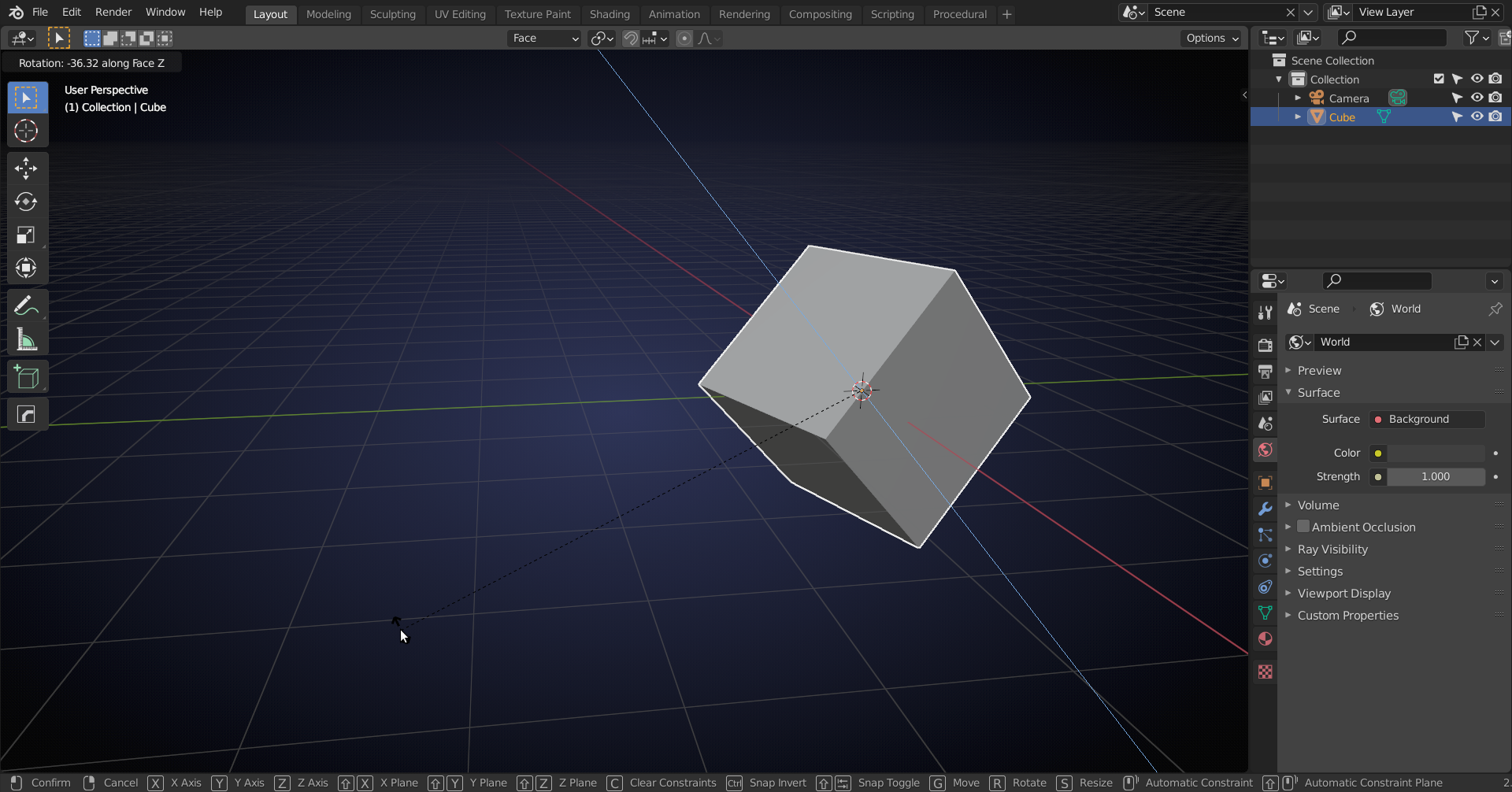Screen dimensions: 1512x792
Task: Select the Move tool
Action: click(x=27, y=168)
